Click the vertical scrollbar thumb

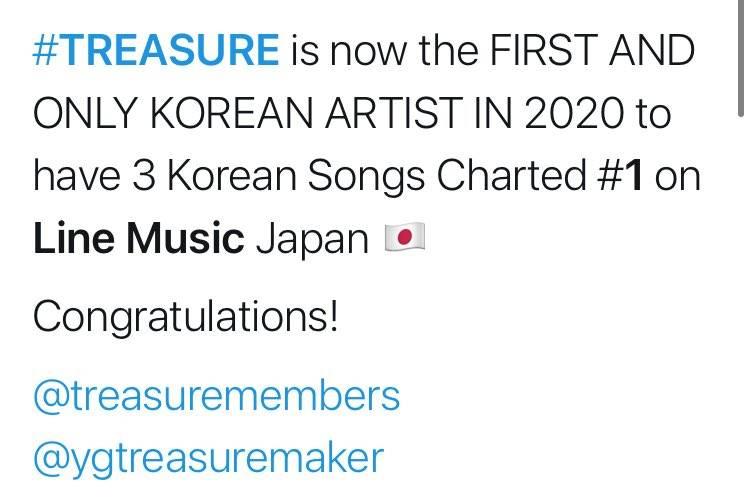(740, 57)
